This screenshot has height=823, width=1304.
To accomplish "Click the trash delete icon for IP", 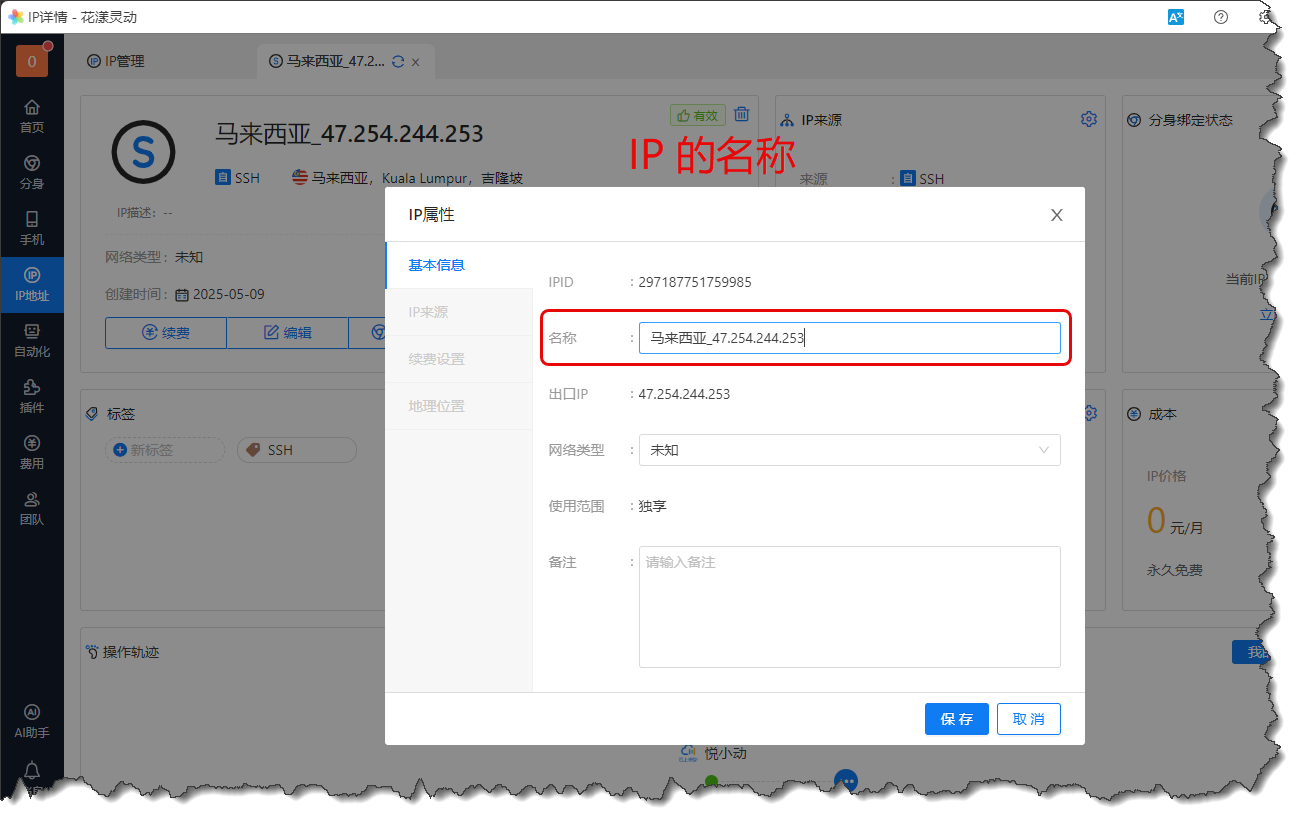I will point(742,114).
